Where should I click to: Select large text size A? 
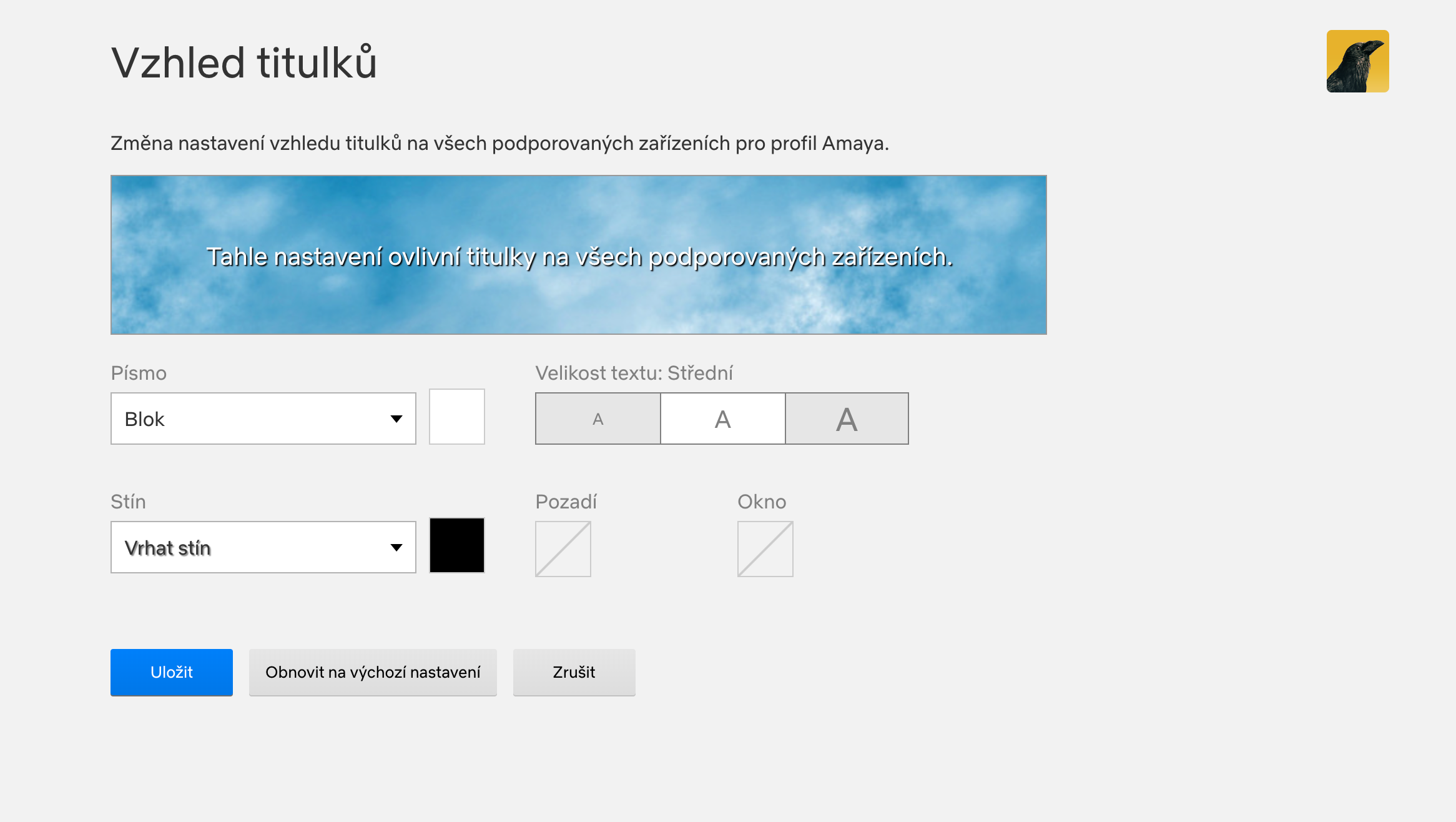(x=847, y=418)
